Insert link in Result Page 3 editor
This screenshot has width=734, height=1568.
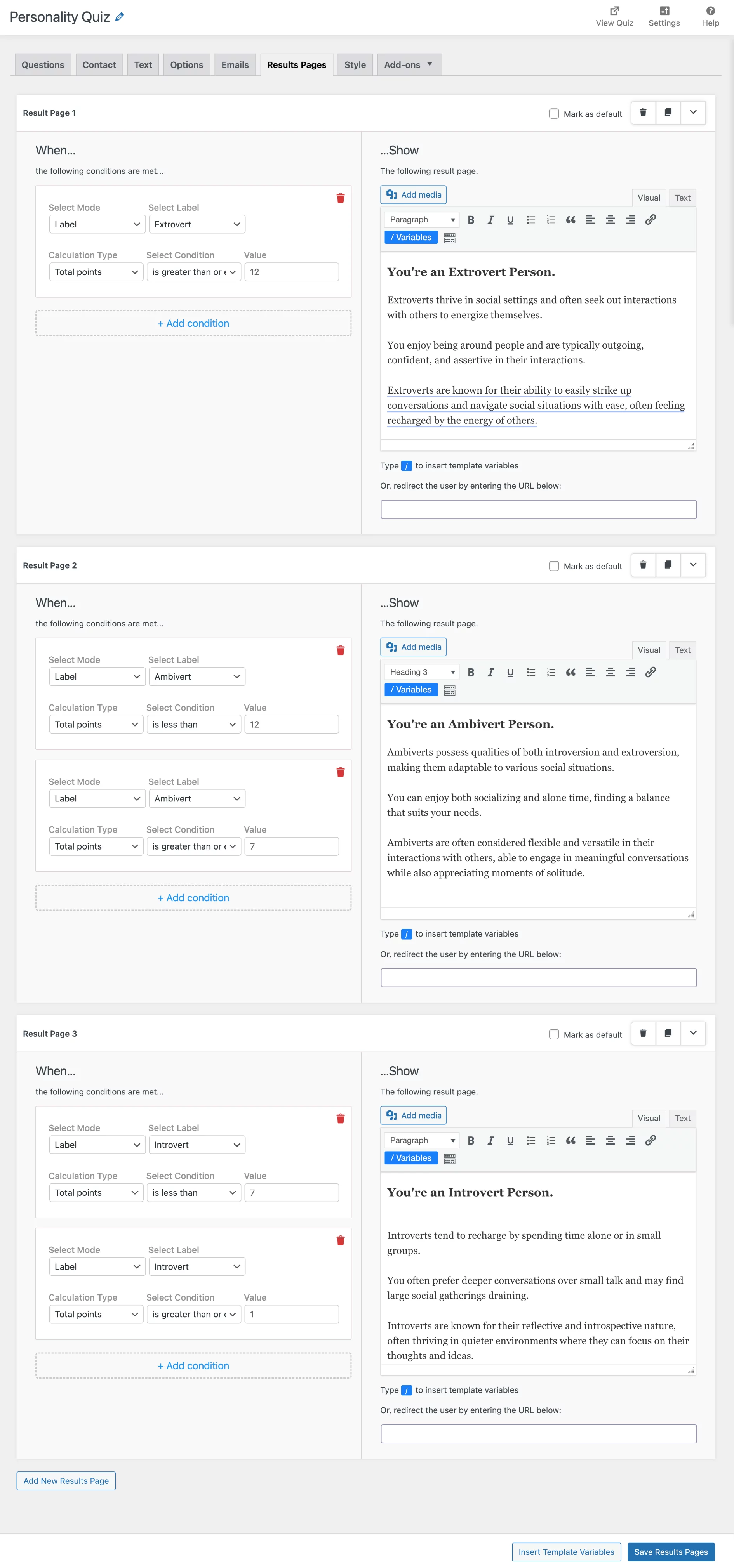[x=651, y=1141]
